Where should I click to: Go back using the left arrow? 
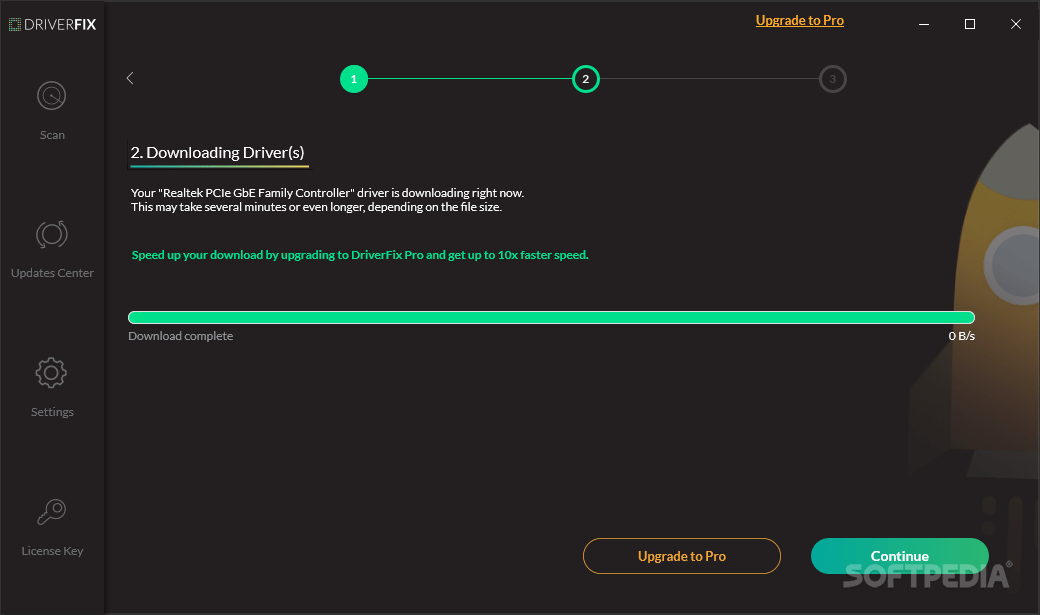point(130,78)
